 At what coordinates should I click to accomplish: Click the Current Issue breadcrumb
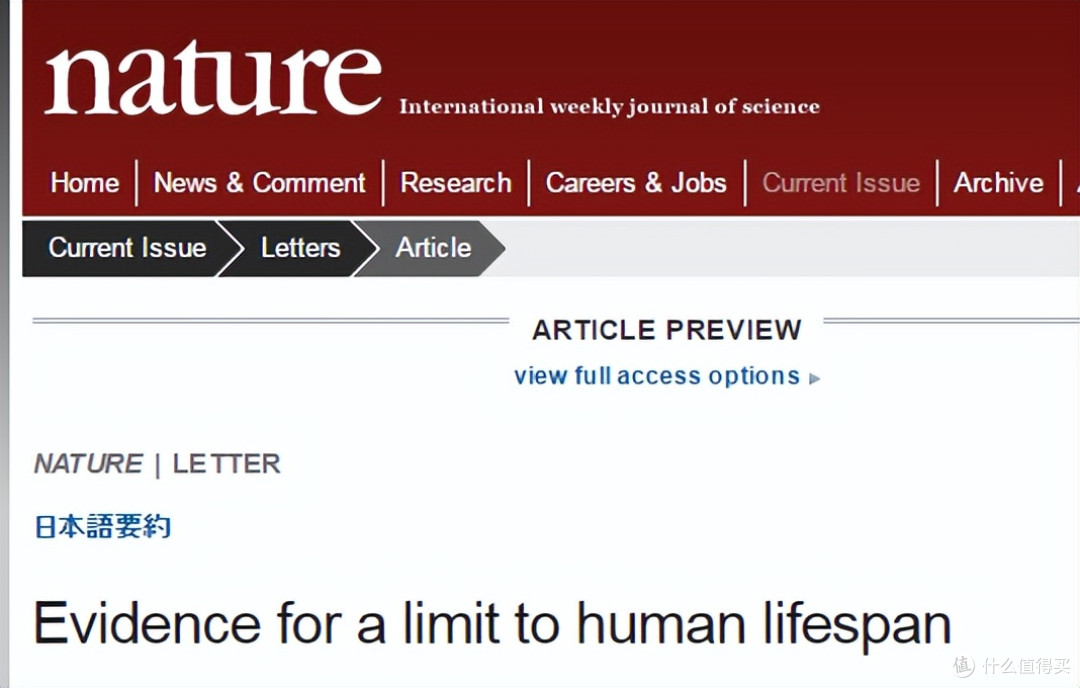127,248
